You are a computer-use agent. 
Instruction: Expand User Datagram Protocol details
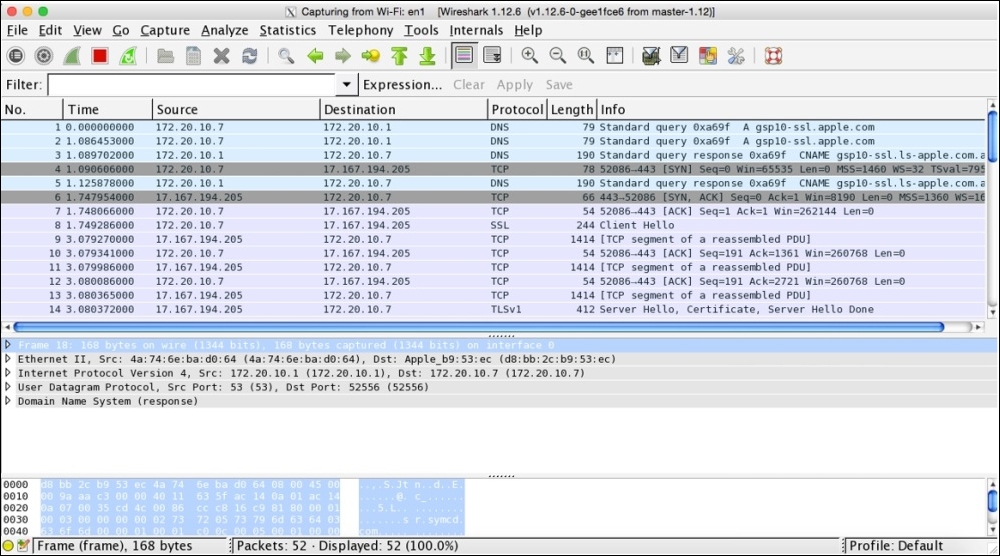click(x=8, y=387)
